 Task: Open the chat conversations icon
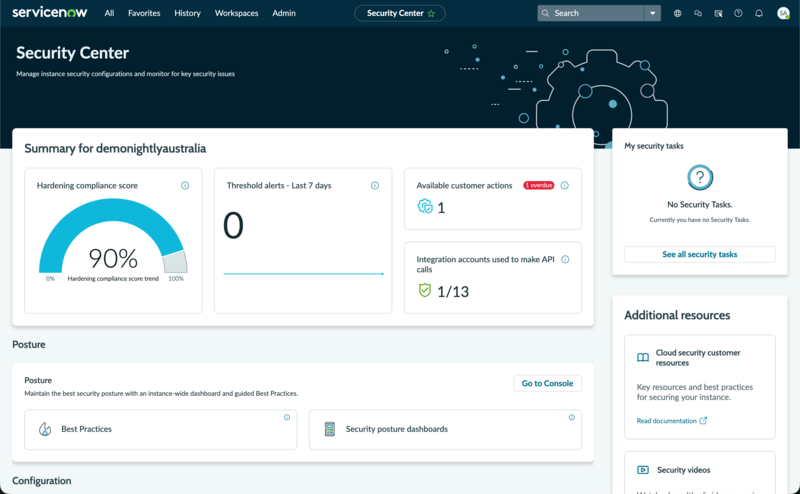[698, 13]
